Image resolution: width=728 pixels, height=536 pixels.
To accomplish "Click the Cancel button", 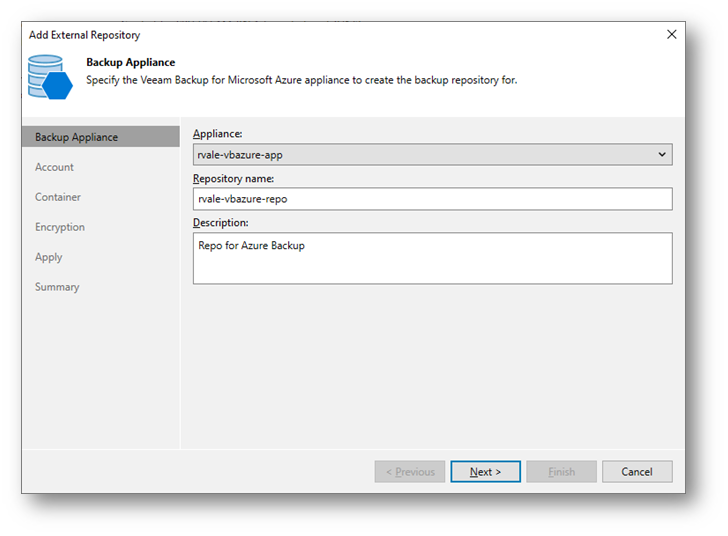I will 637,472.
